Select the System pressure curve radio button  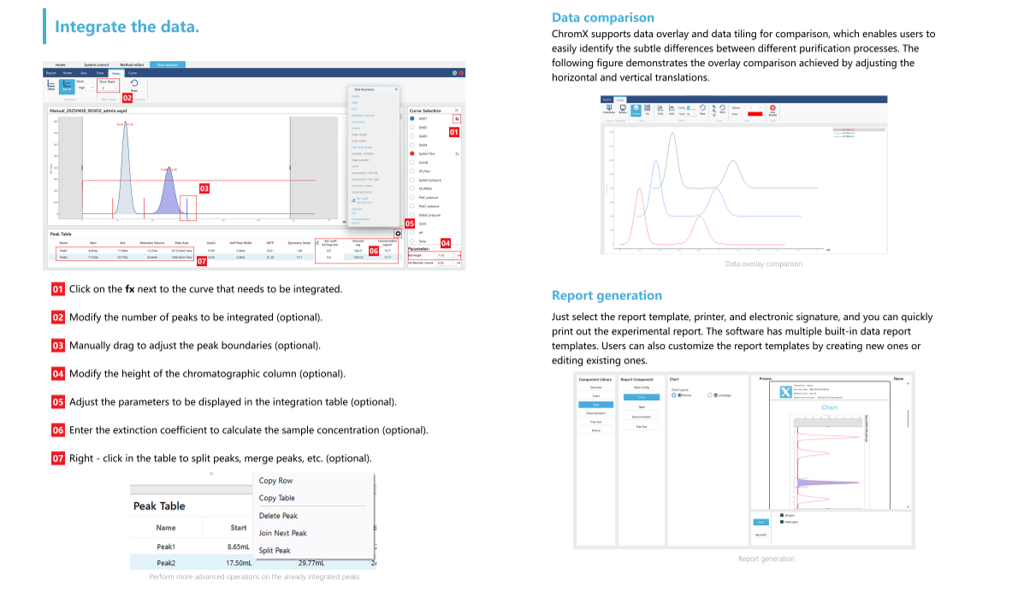coord(412,180)
